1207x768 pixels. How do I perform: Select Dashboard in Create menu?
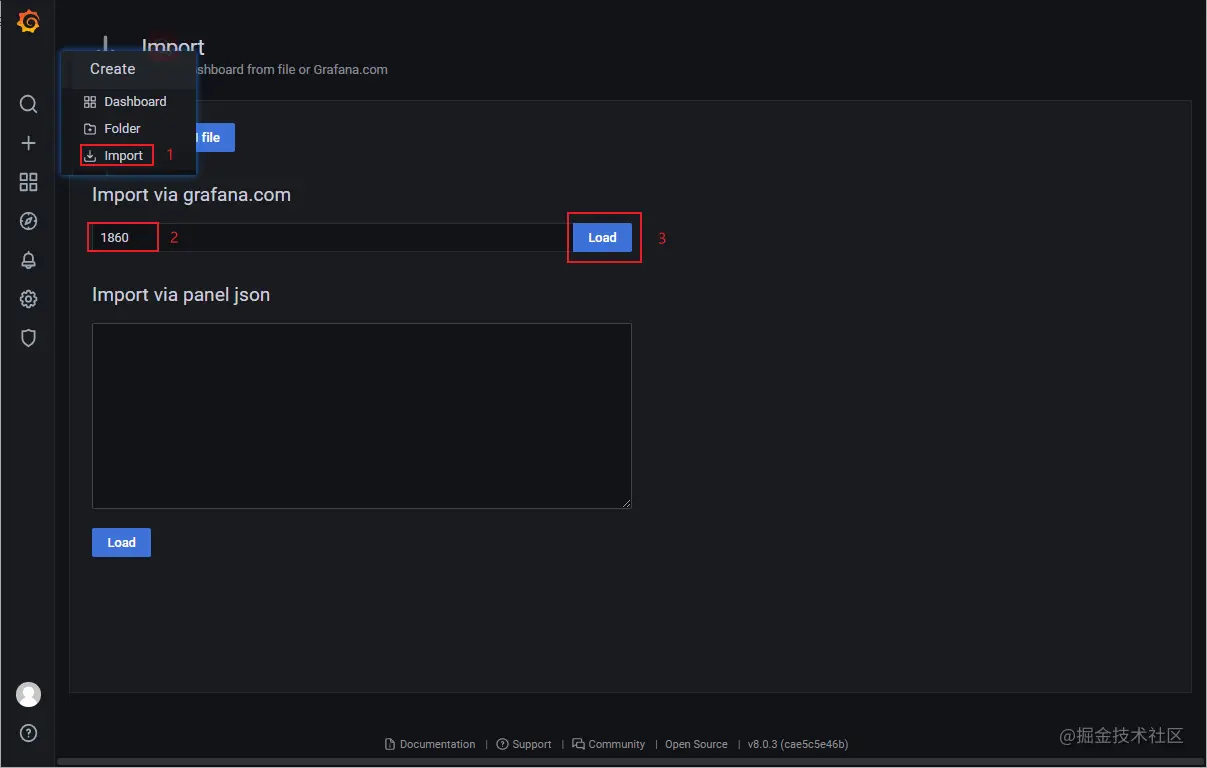(x=125, y=101)
